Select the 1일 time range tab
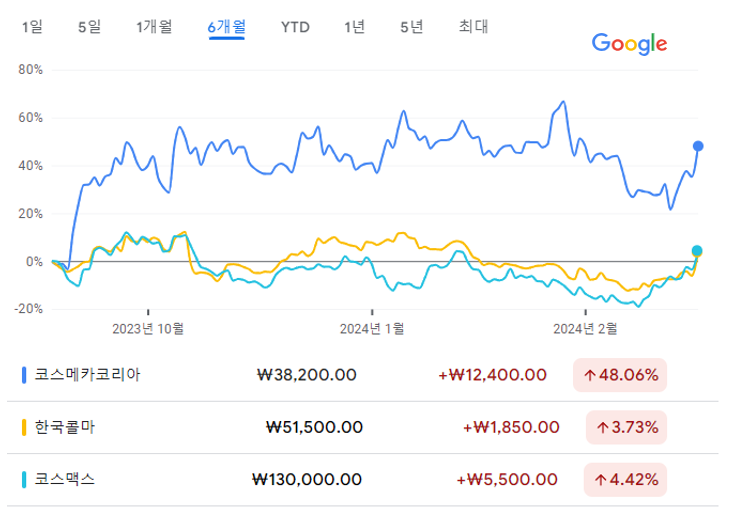The height and width of the screenshot is (519, 735). pyautogui.click(x=32, y=27)
